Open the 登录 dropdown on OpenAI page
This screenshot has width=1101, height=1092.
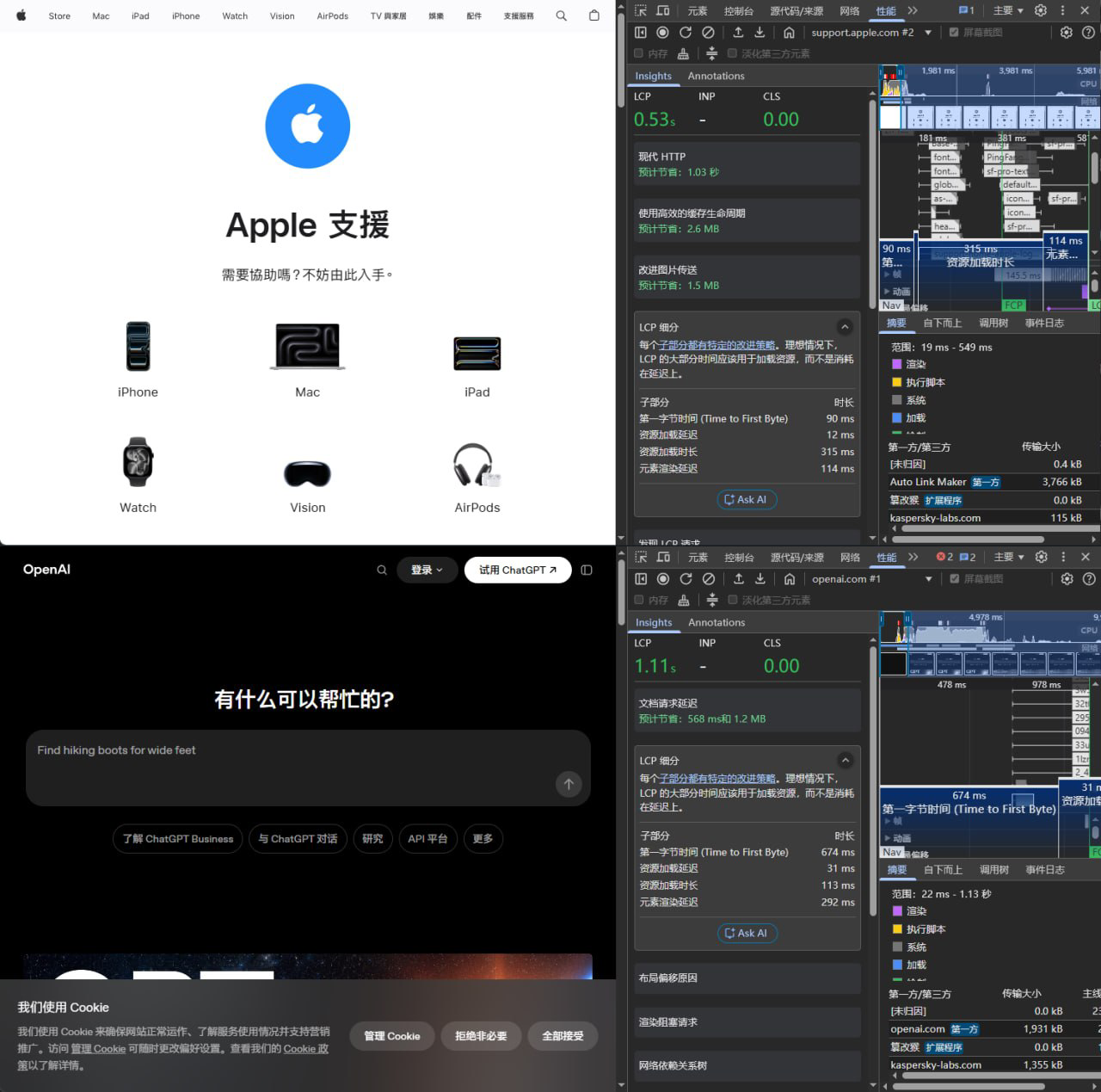click(x=427, y=570)
